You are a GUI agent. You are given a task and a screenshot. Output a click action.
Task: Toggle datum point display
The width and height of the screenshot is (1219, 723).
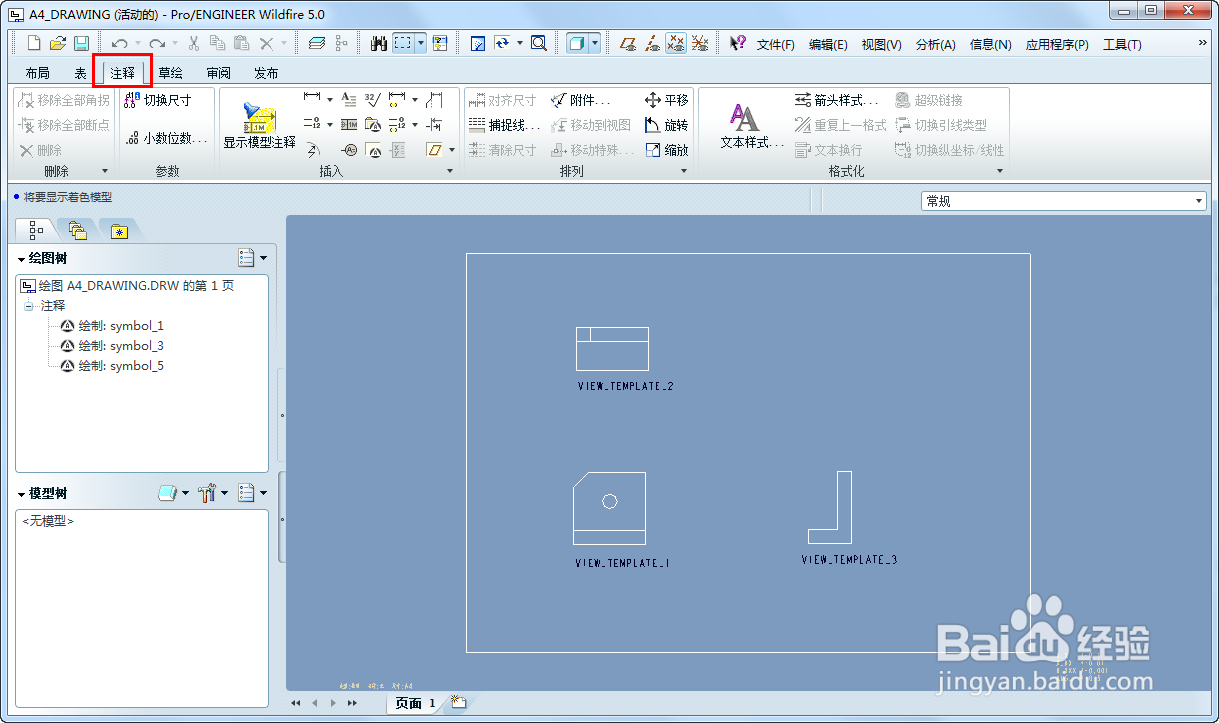coord(676,43)
